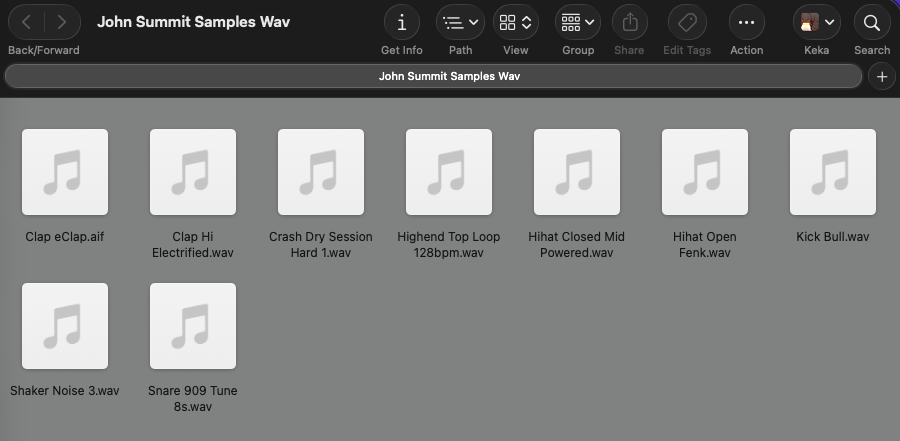Screen dimensions: 900x441
Task: Select the Clap eClap.aif file icon
Action: pos(65,172)
